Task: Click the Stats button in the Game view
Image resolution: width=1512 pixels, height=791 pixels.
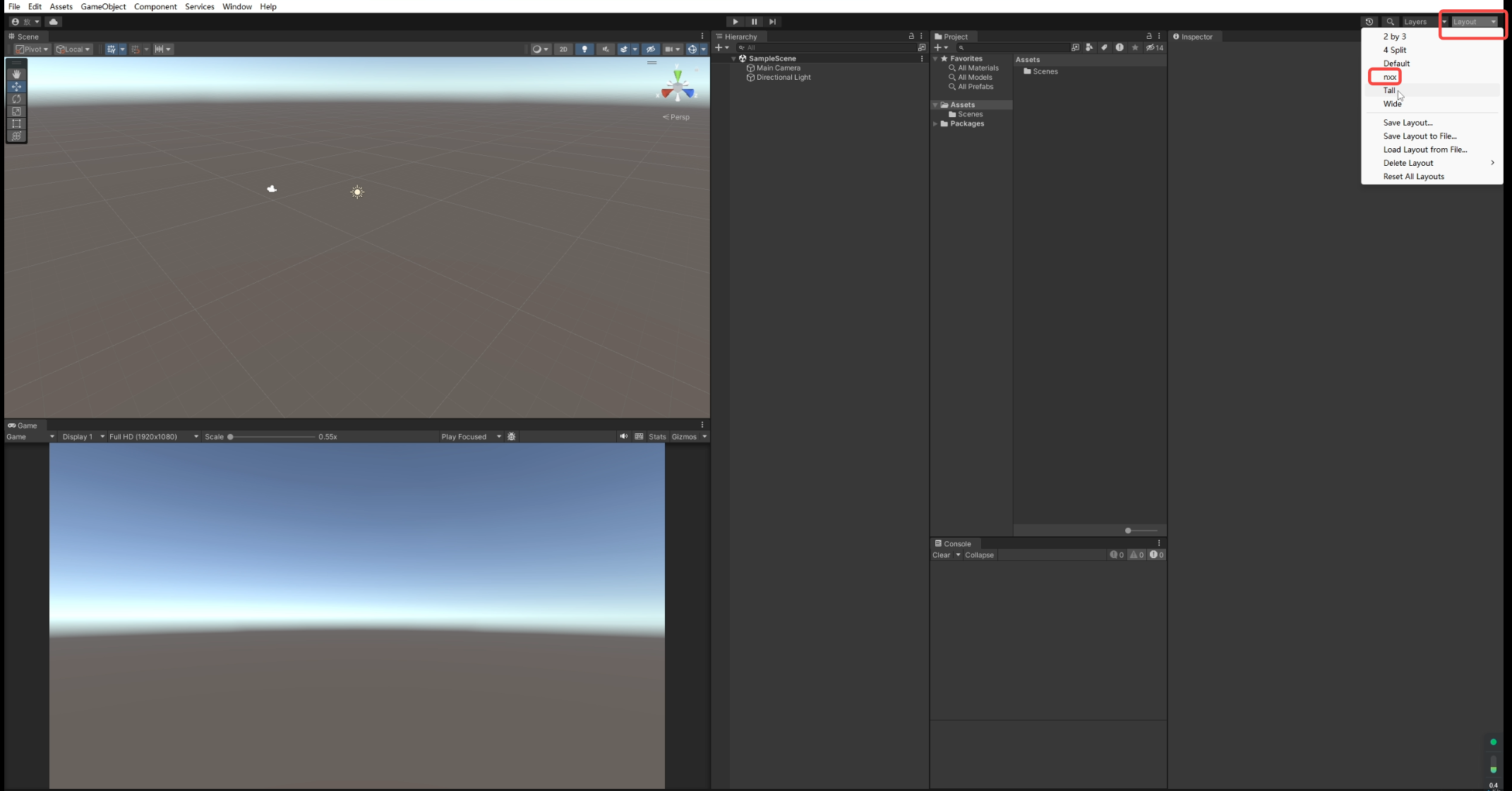Action: click(657, 437)
